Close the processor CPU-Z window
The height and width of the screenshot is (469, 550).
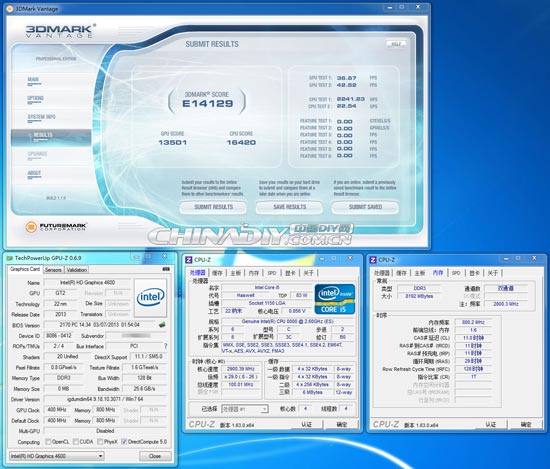[350, 258]
